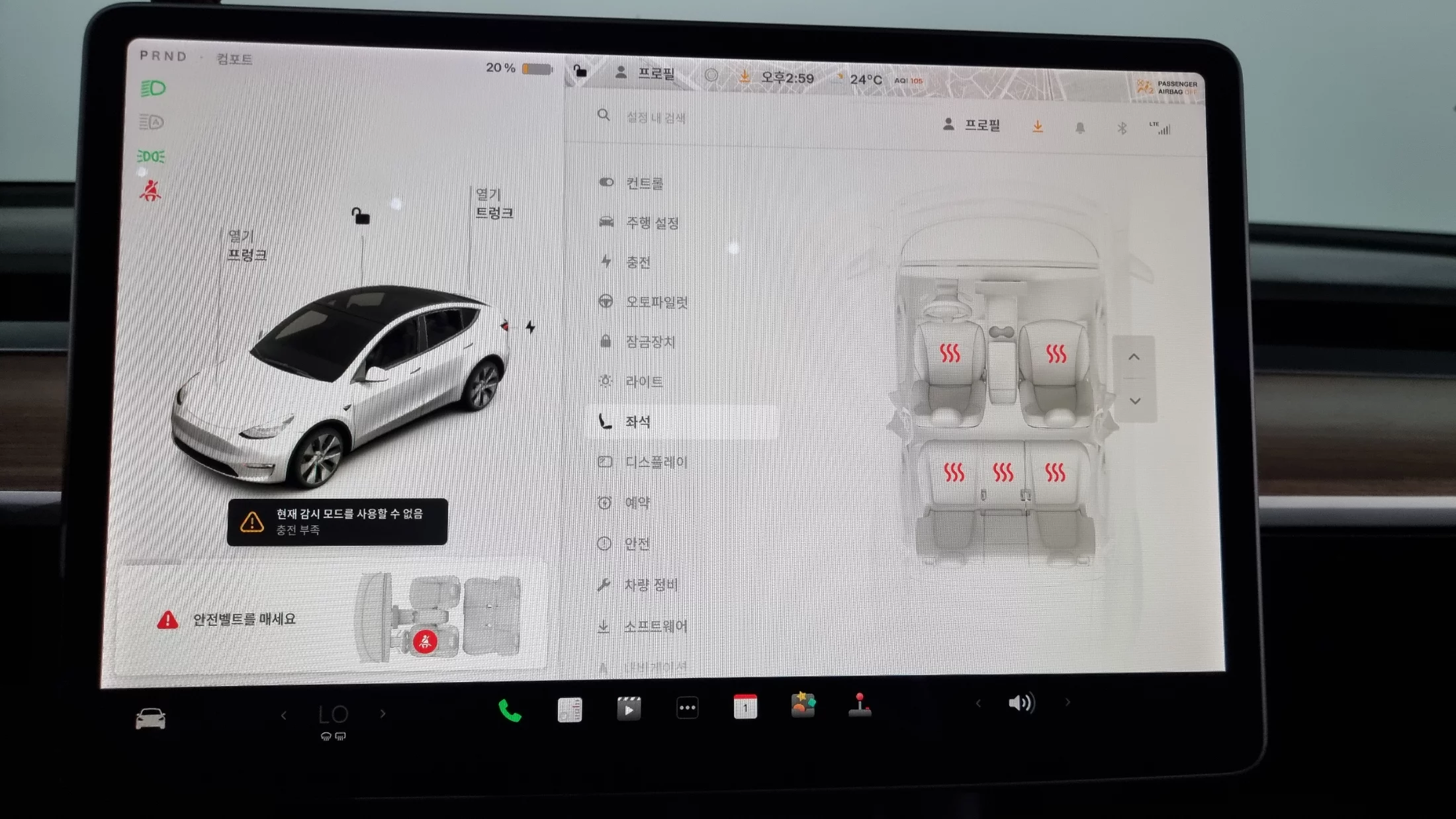The width and height of the screenshot is (1456, 819).
Task: Increase the temperature with the right arrow
Action: 383,714
